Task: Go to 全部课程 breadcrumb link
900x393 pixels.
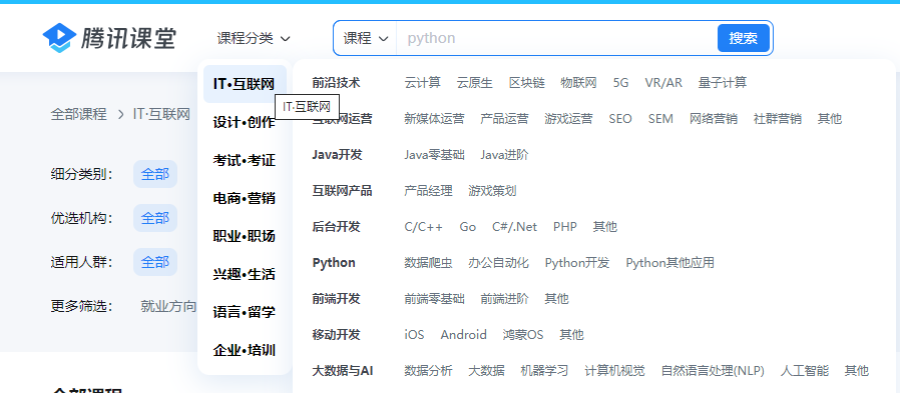Action: 79,114
